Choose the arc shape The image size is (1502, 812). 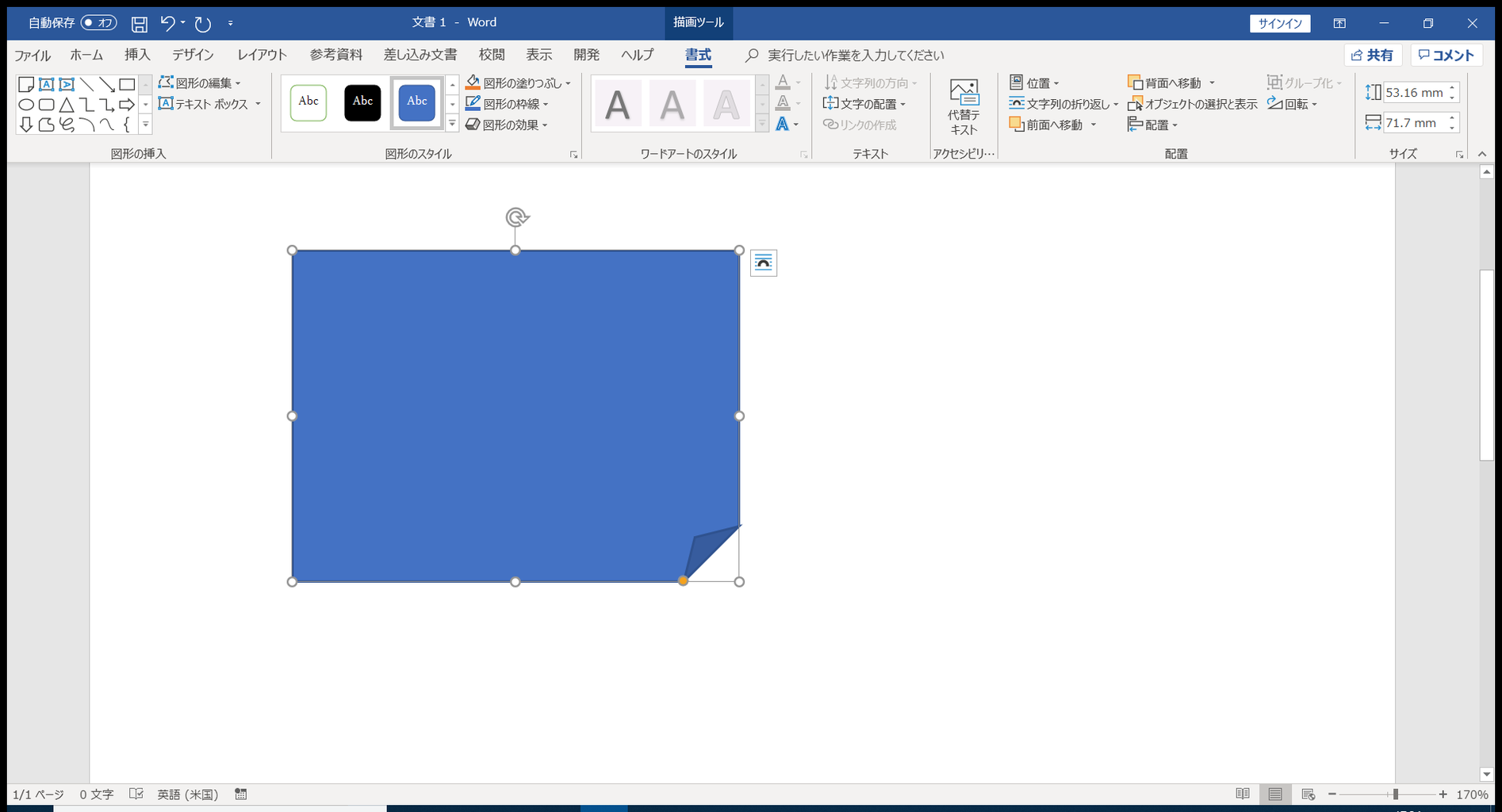point(87,124)
